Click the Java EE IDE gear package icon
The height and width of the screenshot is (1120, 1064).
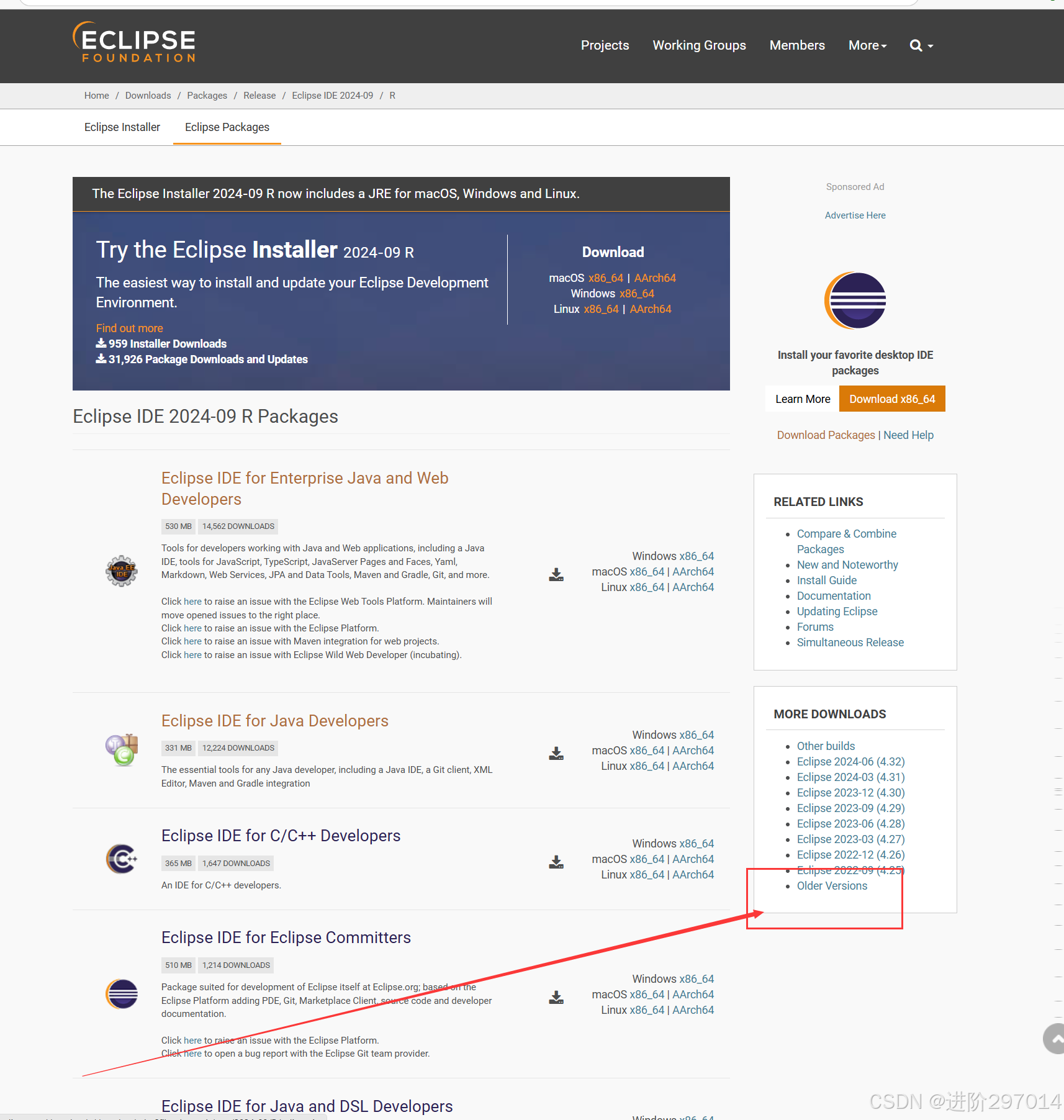pos(122,571)
